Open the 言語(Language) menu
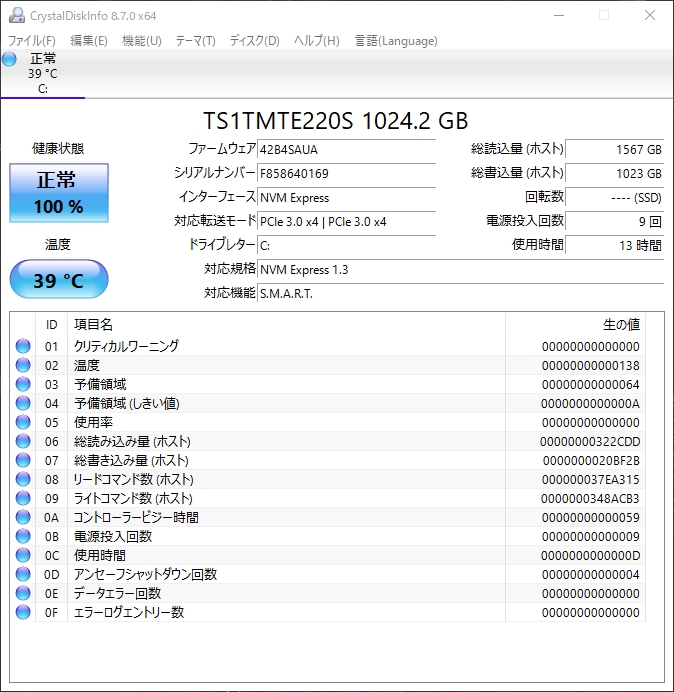 coord(396,41)
